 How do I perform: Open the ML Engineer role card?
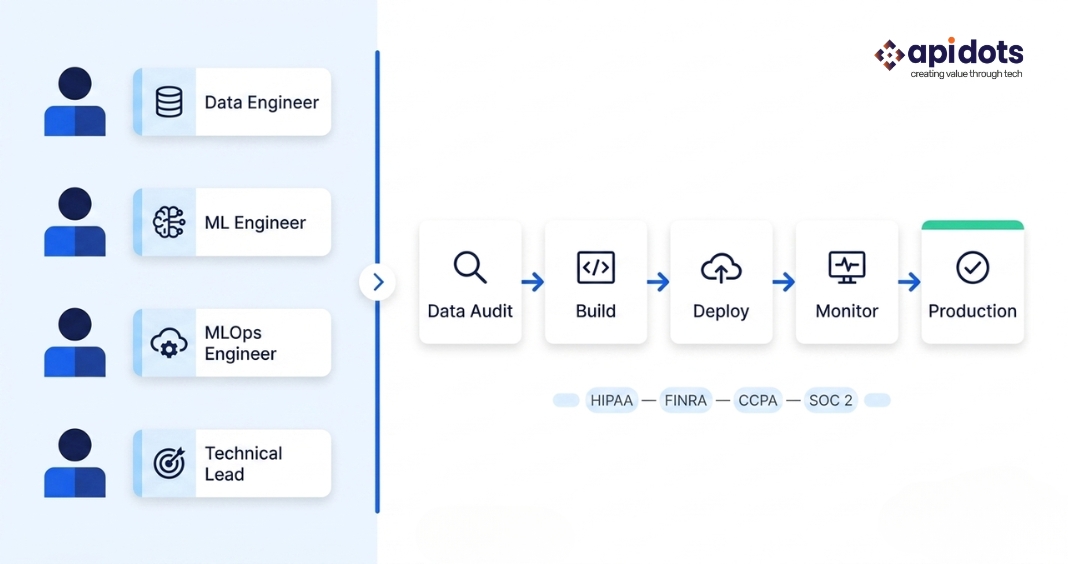tap(232, 223)
